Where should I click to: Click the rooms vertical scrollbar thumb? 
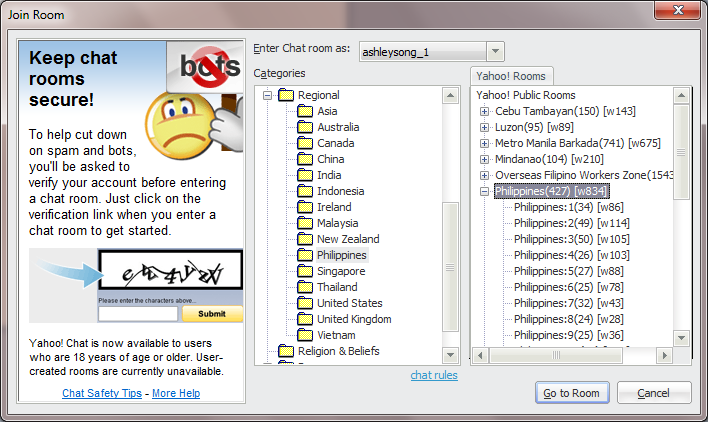[x=681, y=152]
